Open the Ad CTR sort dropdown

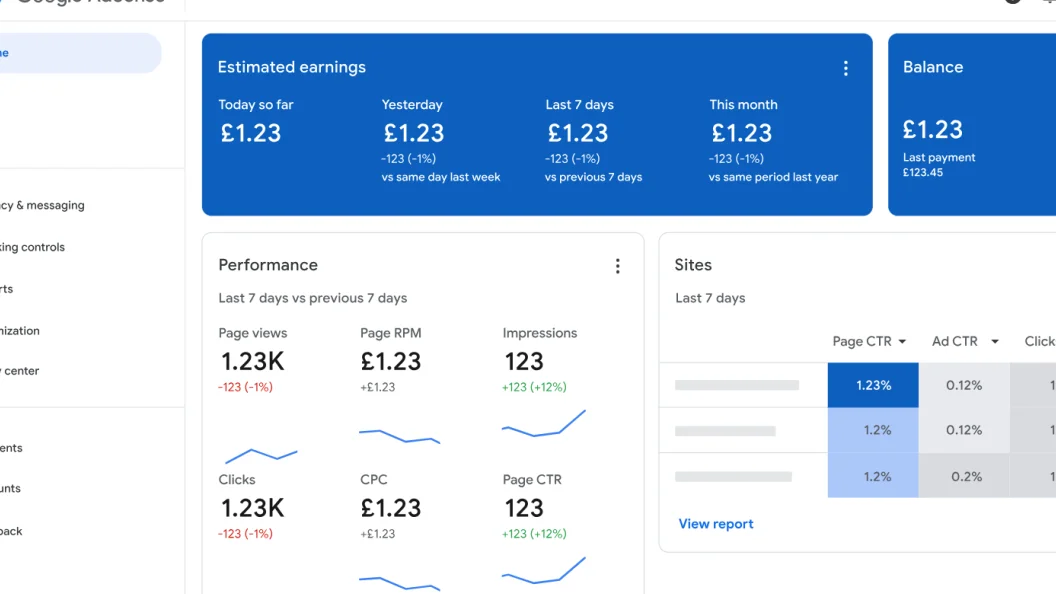point(963,340)
